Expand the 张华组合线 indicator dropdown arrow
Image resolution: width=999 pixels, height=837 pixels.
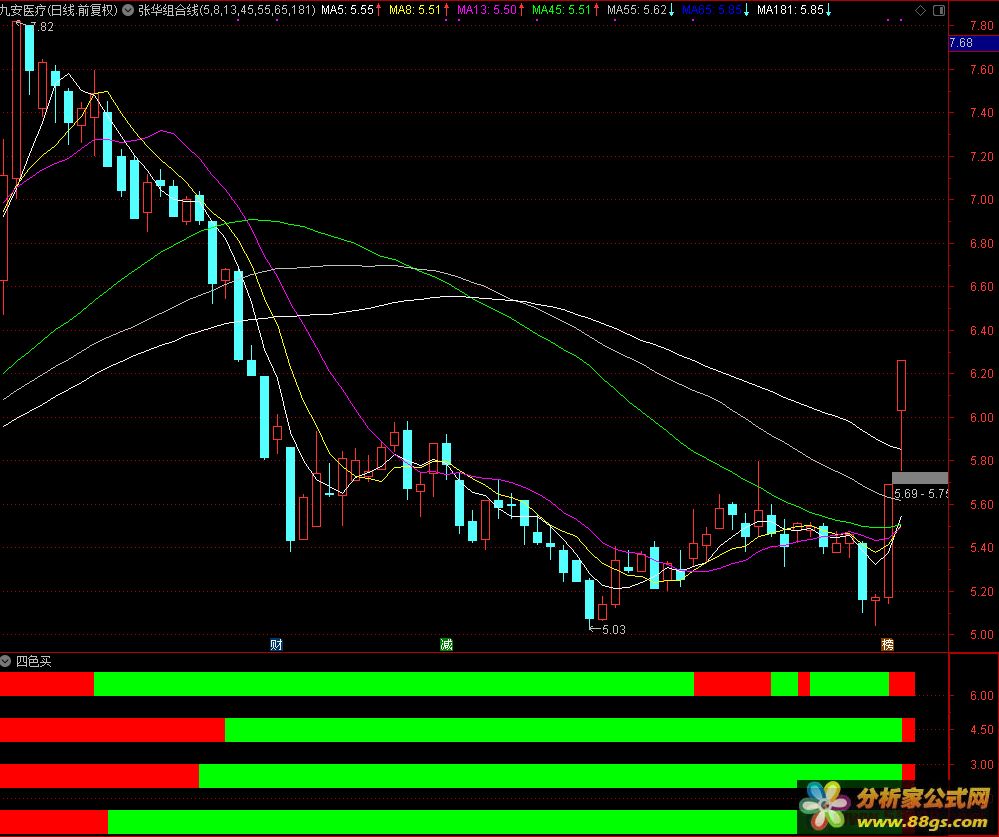coord(128,10)
